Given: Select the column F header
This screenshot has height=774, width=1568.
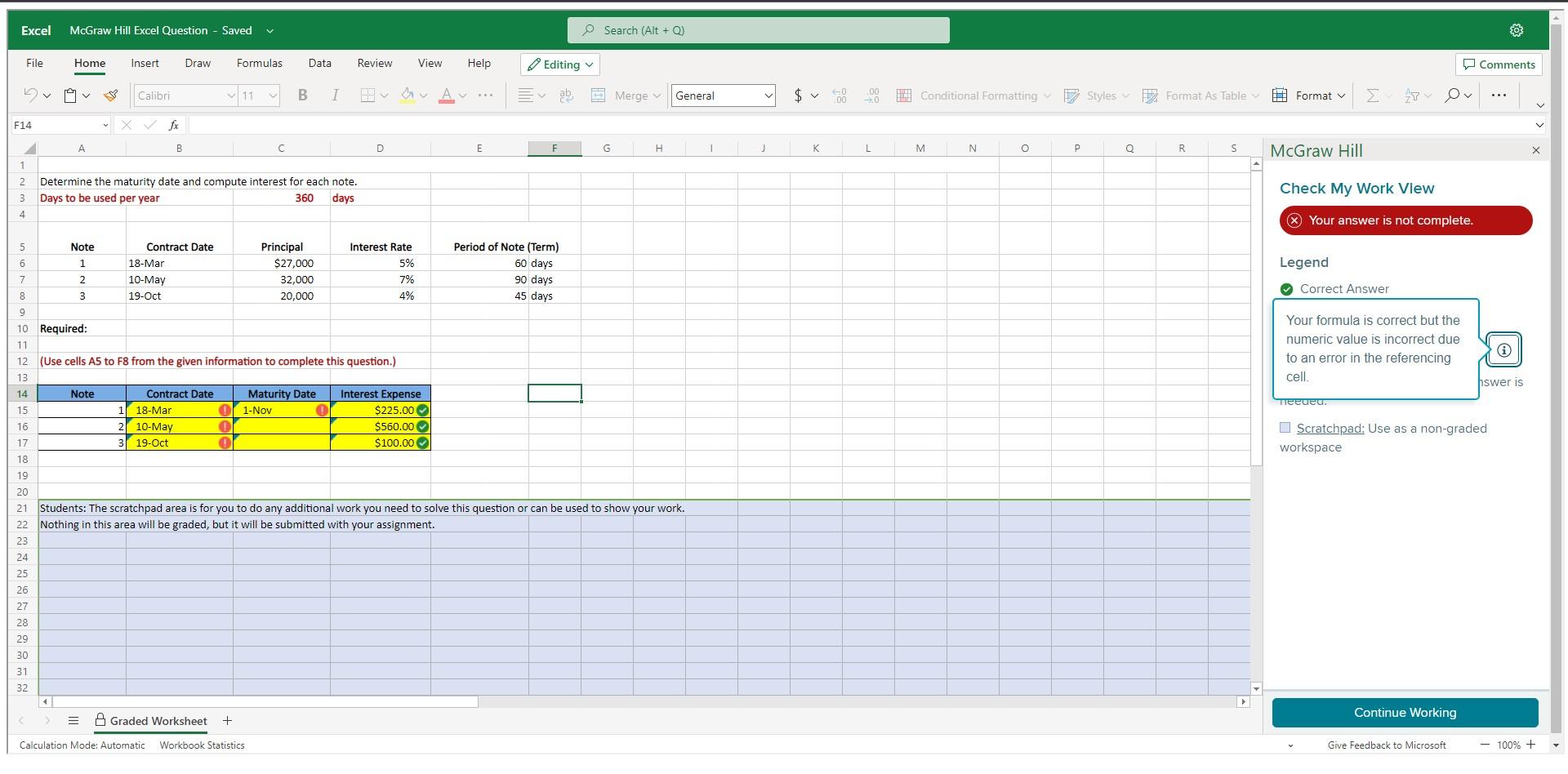Looking at the screenshot, I should 555,148.
